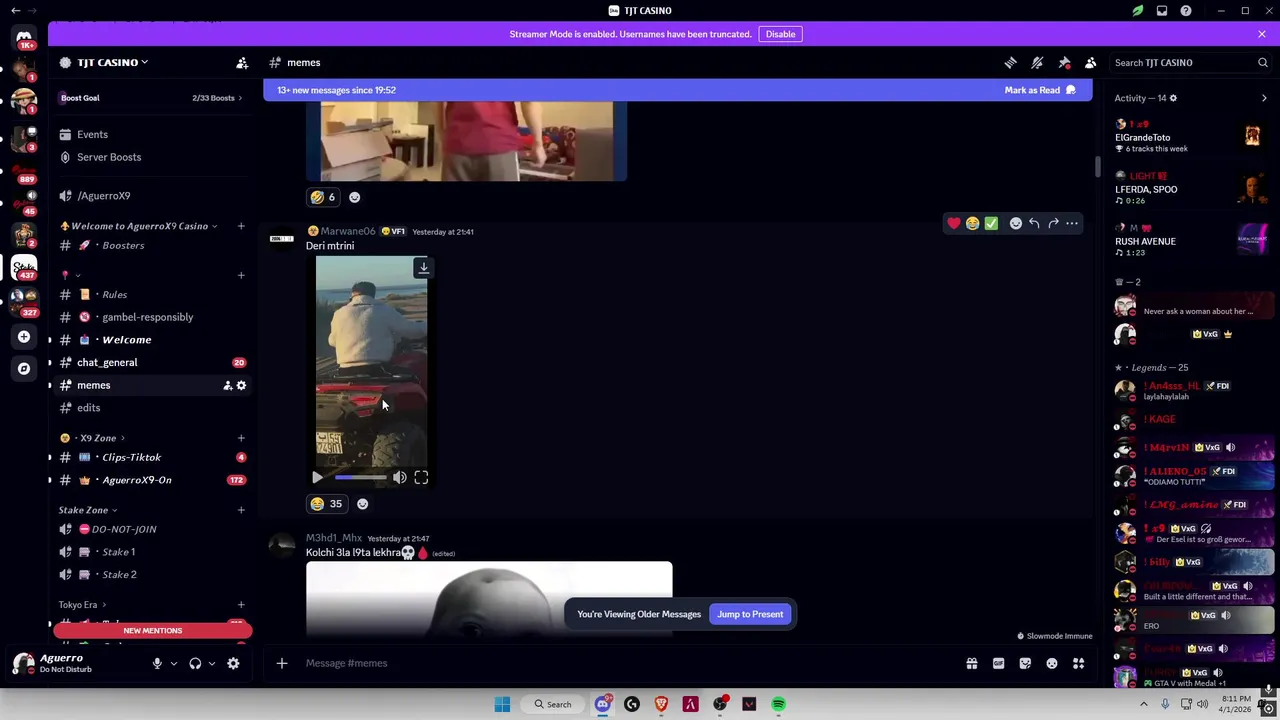Reply to the Deri mtrini message
Viewport: 1280px width, 720px height.
[1034, 223]
